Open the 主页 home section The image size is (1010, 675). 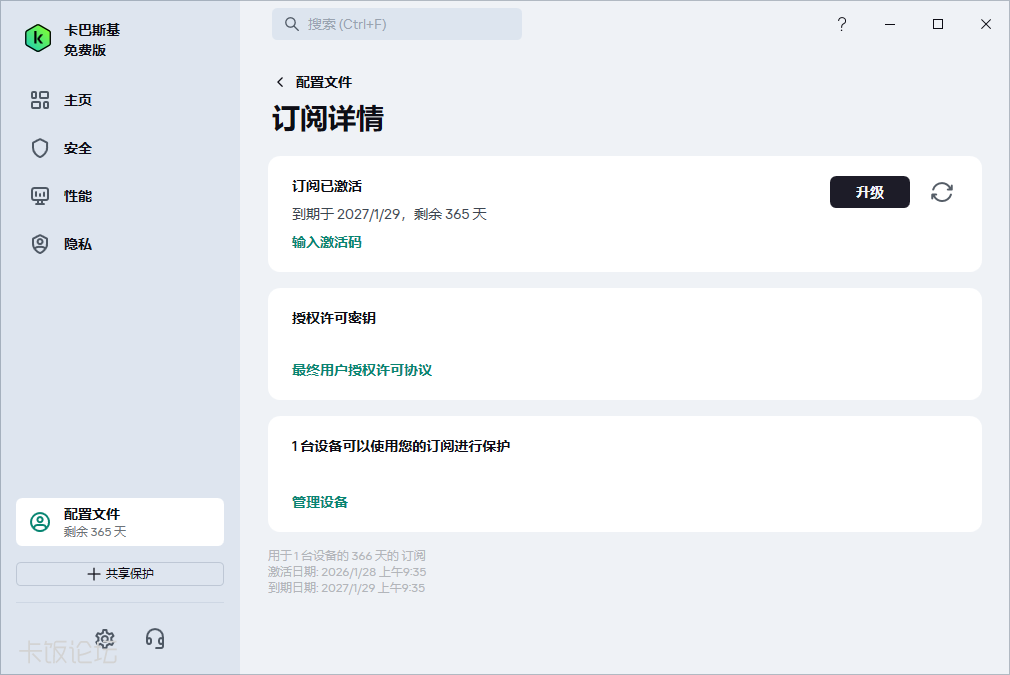coord(78,100)
